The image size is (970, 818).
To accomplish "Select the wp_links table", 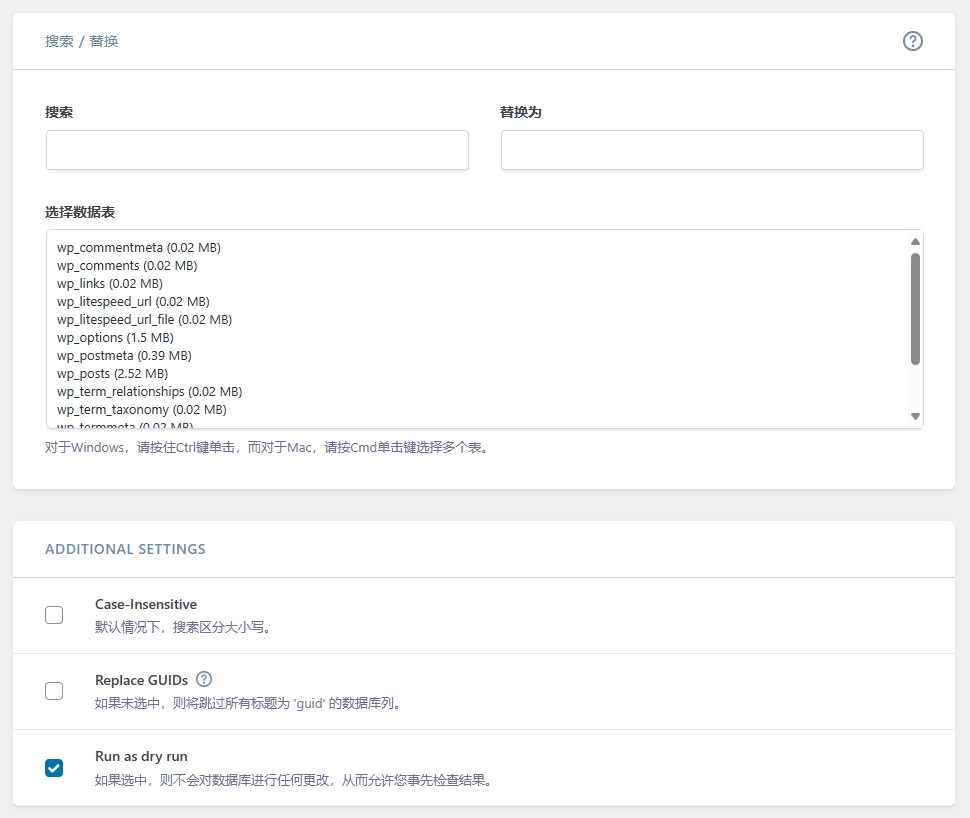I will [x=103, y=283].
